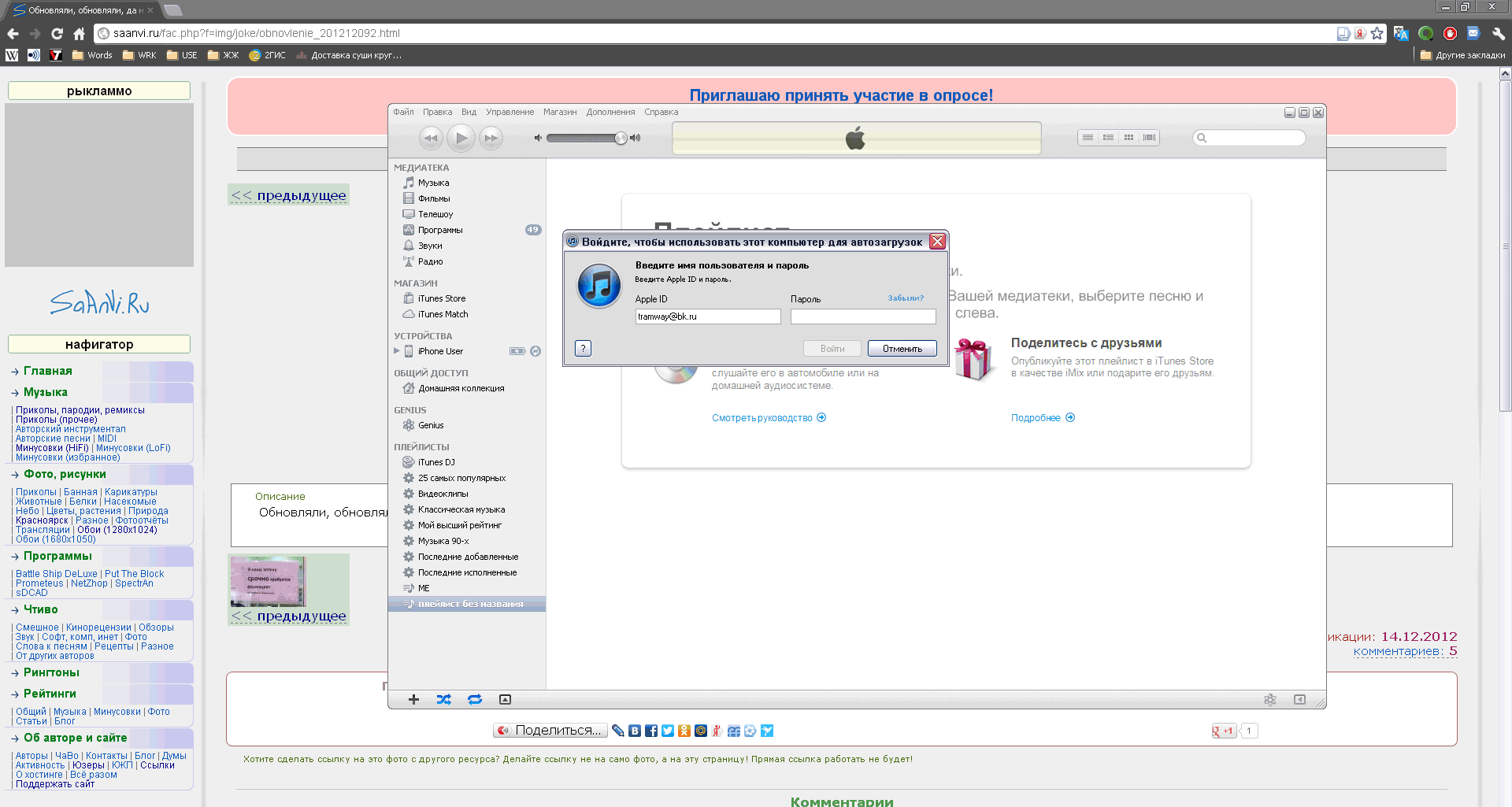The image size is (1512, 807).
Task: Click the iTunes search field
Action: click(1249, 138)
